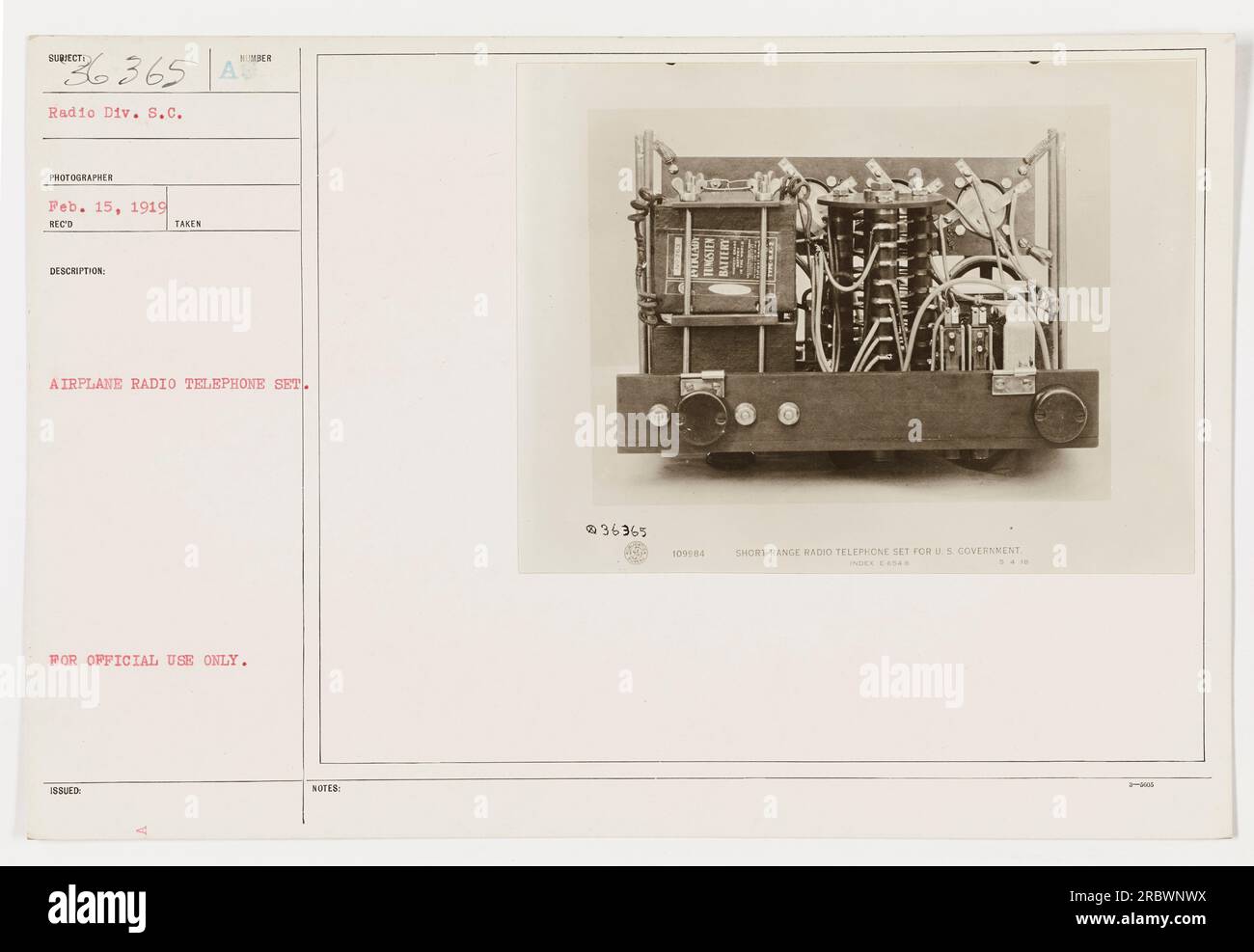Click the right round knob on radio panel
The width and height of the screenshot is (1254, 952).
click(x=1057, y=417)
